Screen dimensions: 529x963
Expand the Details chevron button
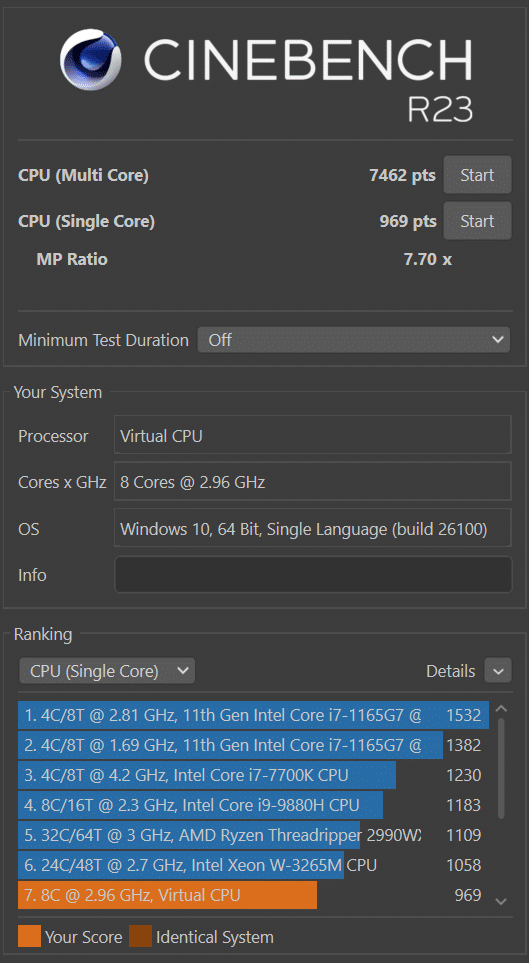click(498, 671)
